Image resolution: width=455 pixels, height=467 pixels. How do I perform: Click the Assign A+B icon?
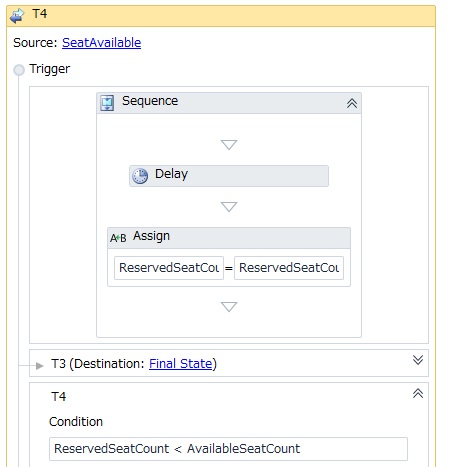118,238
